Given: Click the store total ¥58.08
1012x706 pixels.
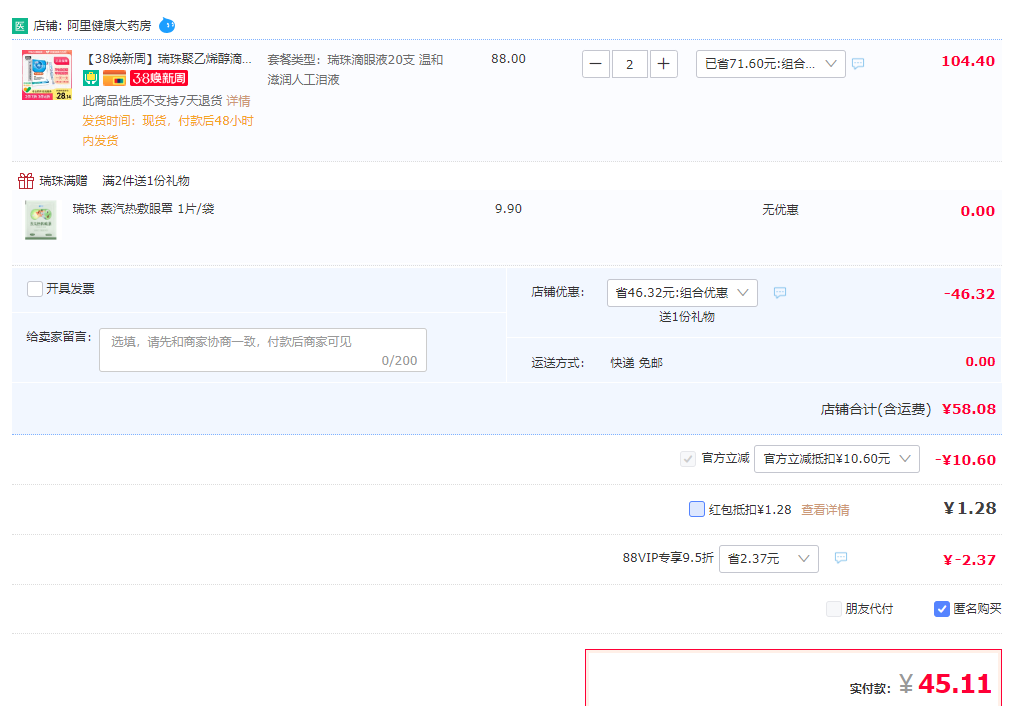Looking at the screenshot, I should [969, 409].
